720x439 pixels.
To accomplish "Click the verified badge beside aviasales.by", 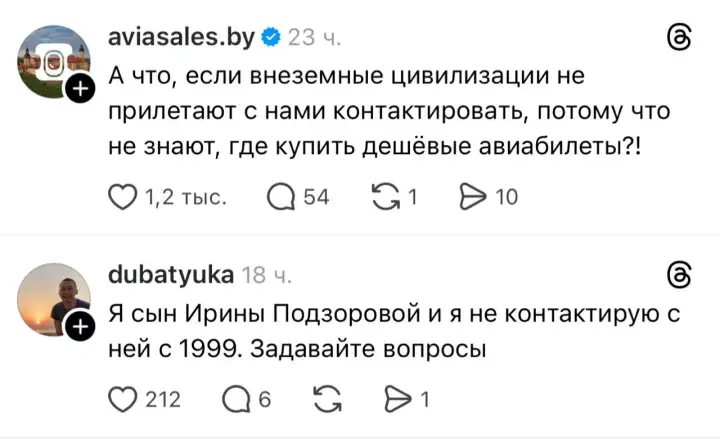I will (270, 39).
